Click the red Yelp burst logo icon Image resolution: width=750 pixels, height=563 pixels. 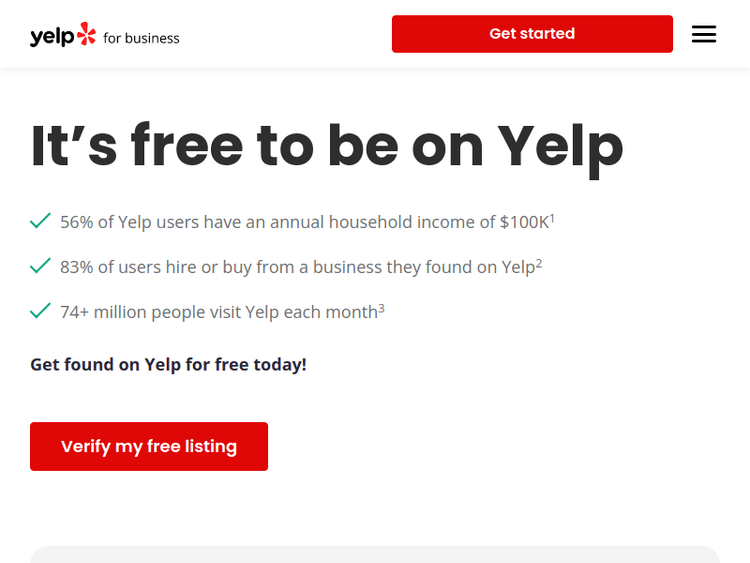87,35
